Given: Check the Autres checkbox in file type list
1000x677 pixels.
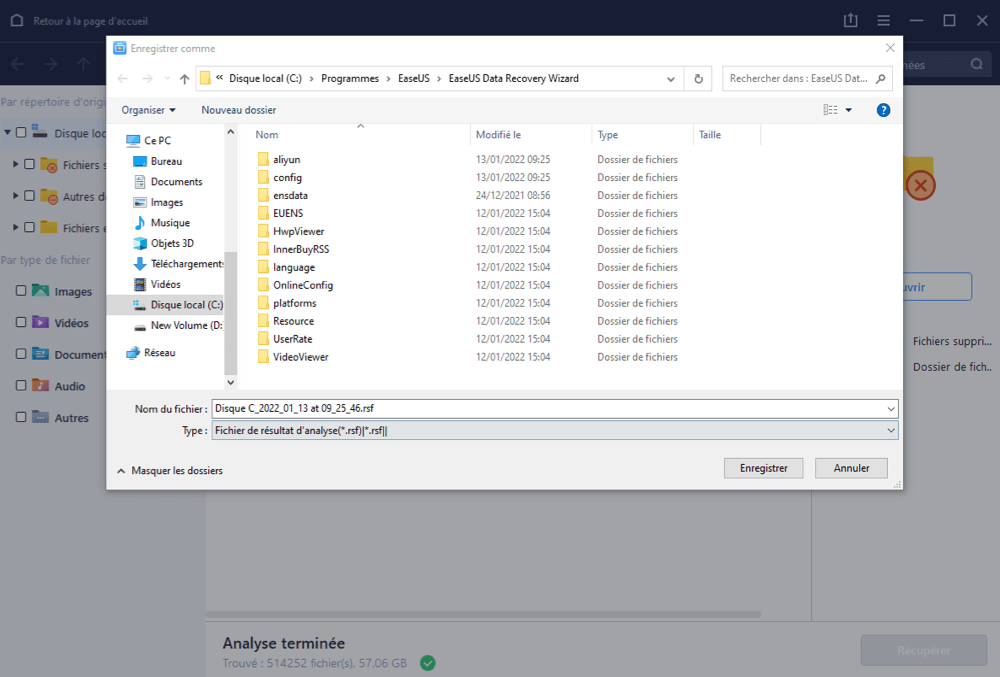Looking at the screenshot, I should pos(21,417).
